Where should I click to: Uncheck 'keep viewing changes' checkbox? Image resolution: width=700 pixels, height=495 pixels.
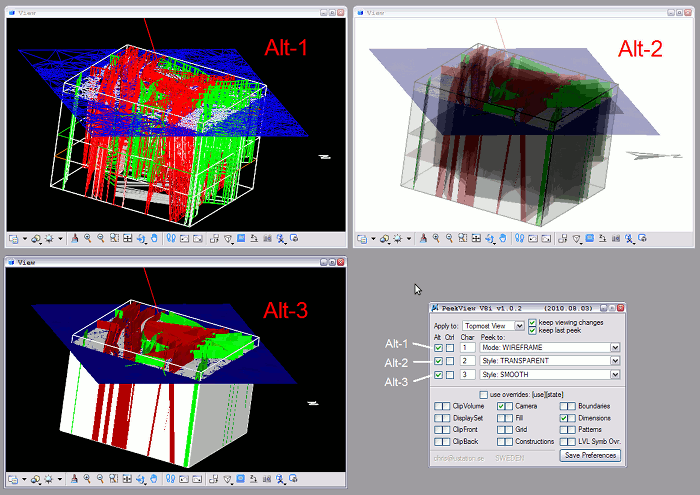tap(533, 322)
